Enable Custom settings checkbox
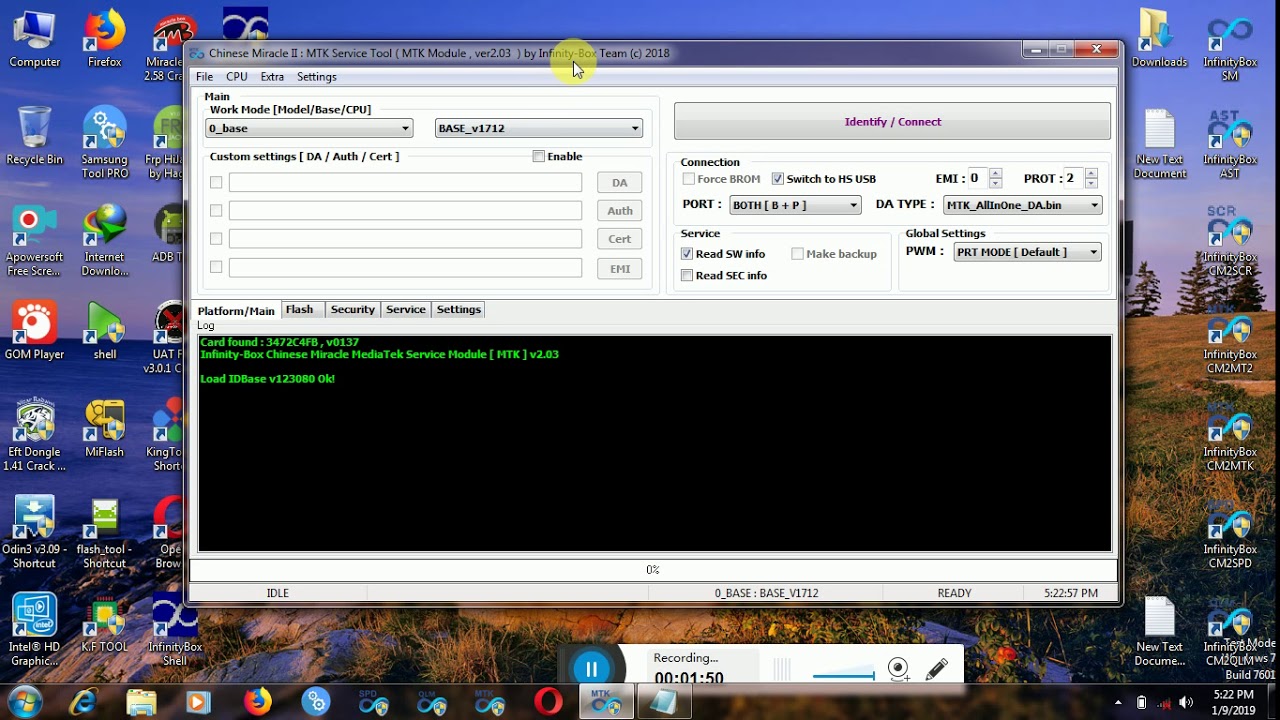 [x=539, y=156]
